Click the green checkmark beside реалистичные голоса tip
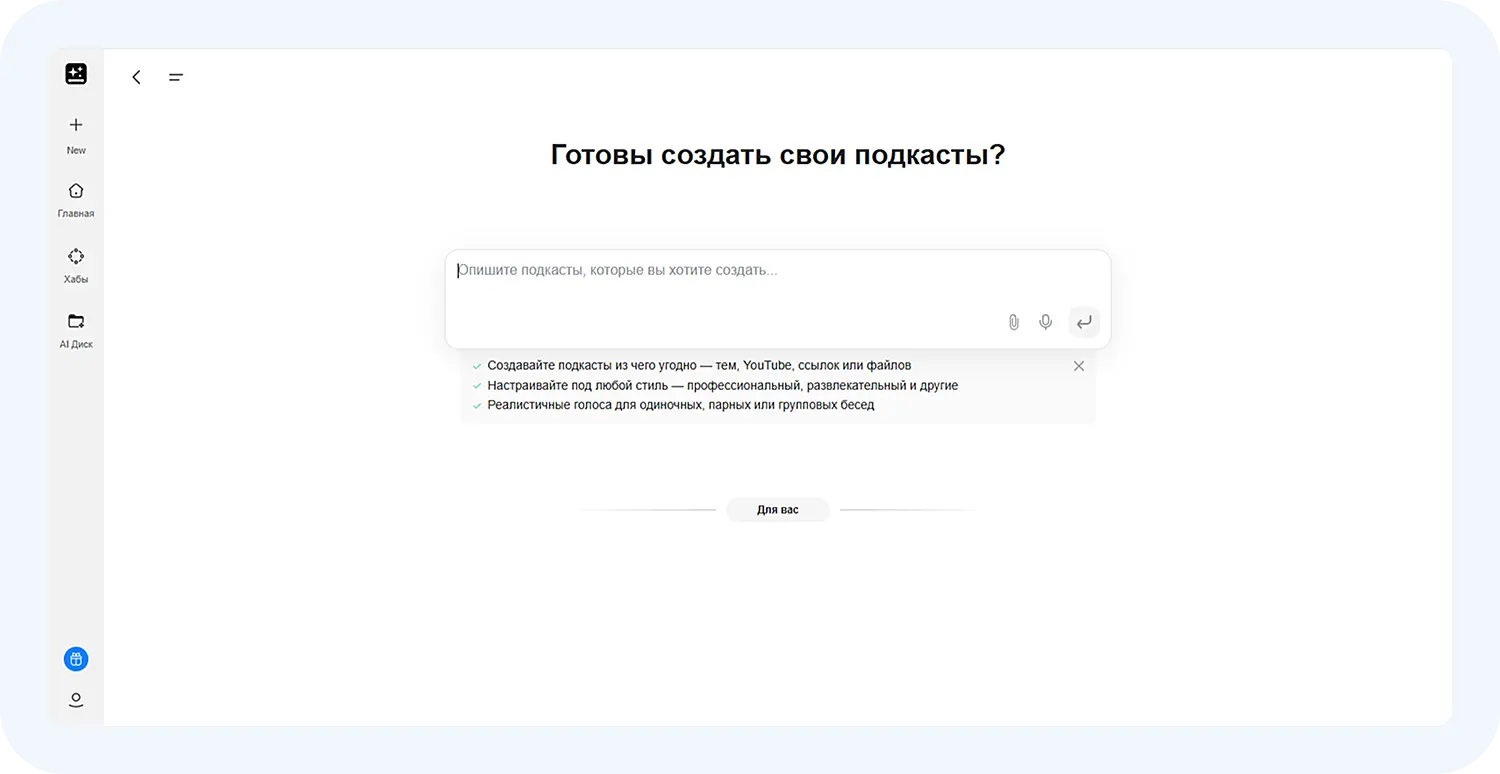 477,405
